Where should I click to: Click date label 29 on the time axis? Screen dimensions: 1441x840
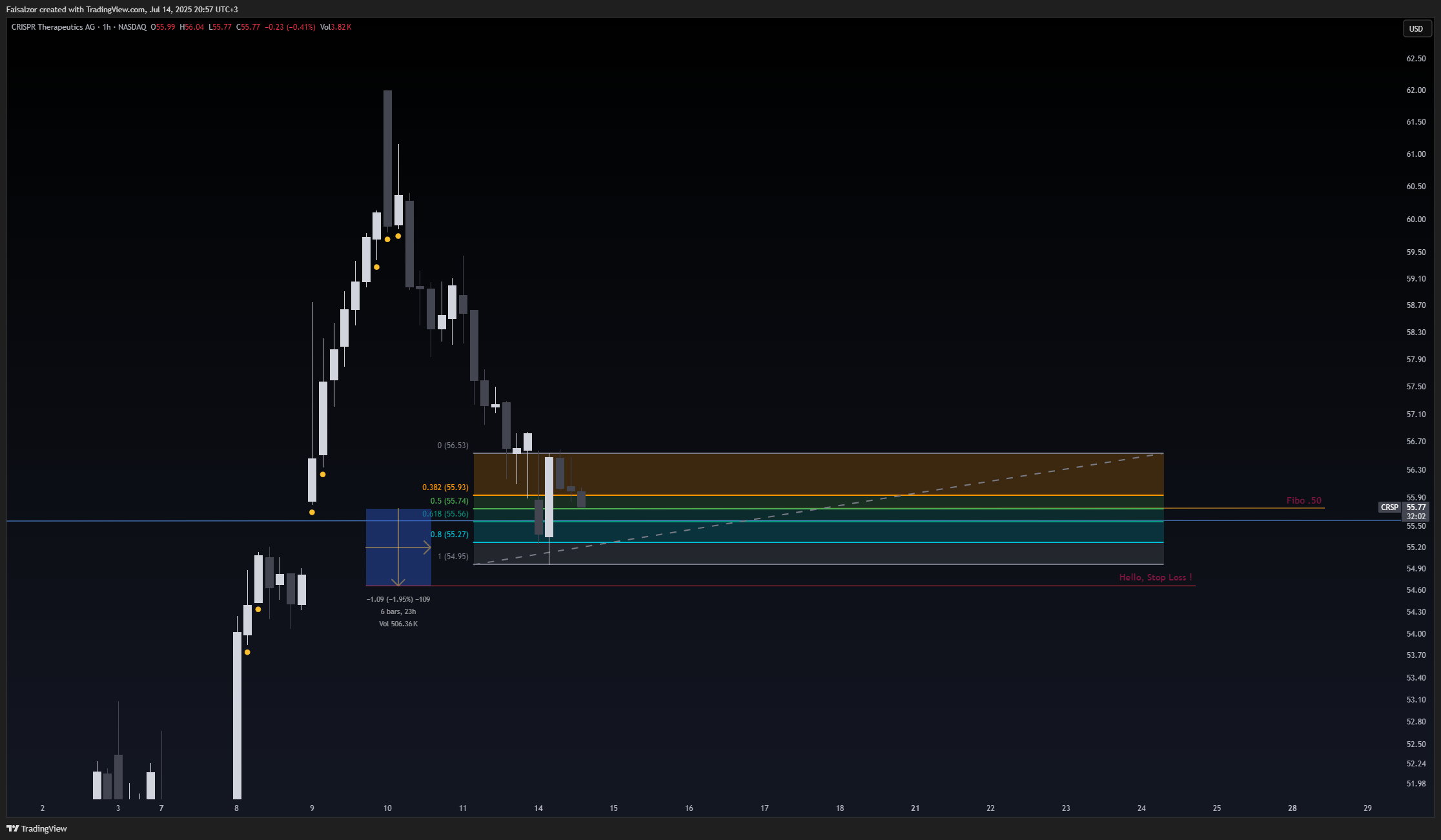(x=1367, y=808)
